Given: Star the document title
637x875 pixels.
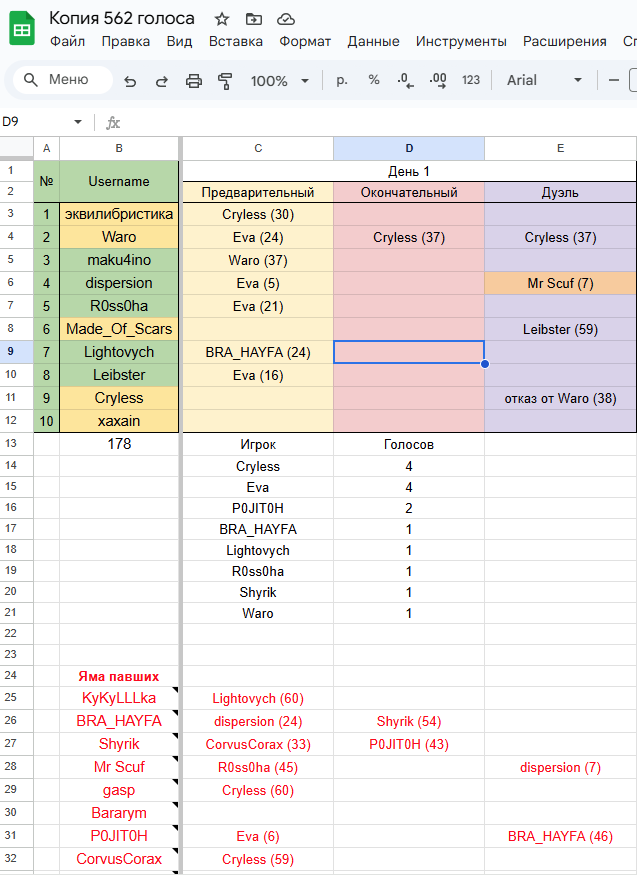Looking at the screenshot, I should [x=222, y=19].
